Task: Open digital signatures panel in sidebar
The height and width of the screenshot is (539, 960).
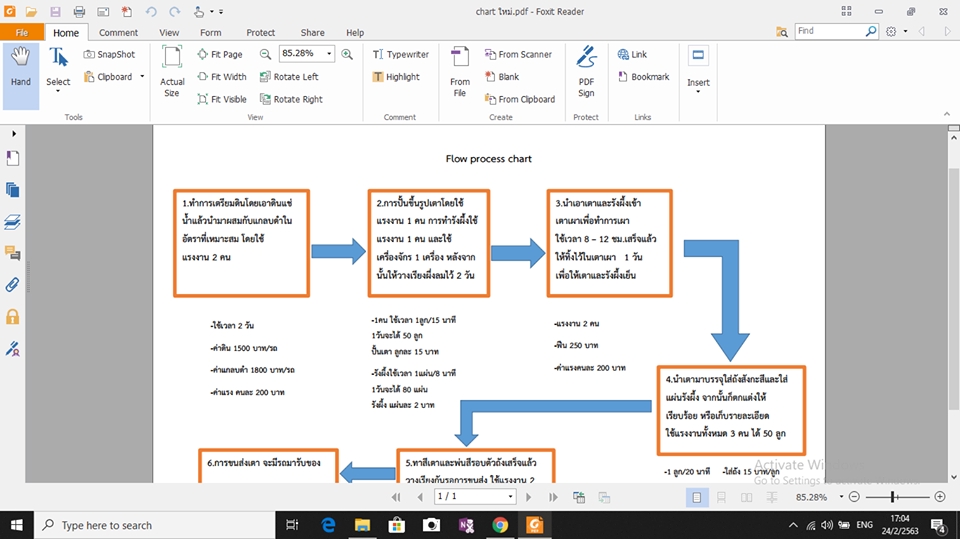Action: tap(13, 349)
